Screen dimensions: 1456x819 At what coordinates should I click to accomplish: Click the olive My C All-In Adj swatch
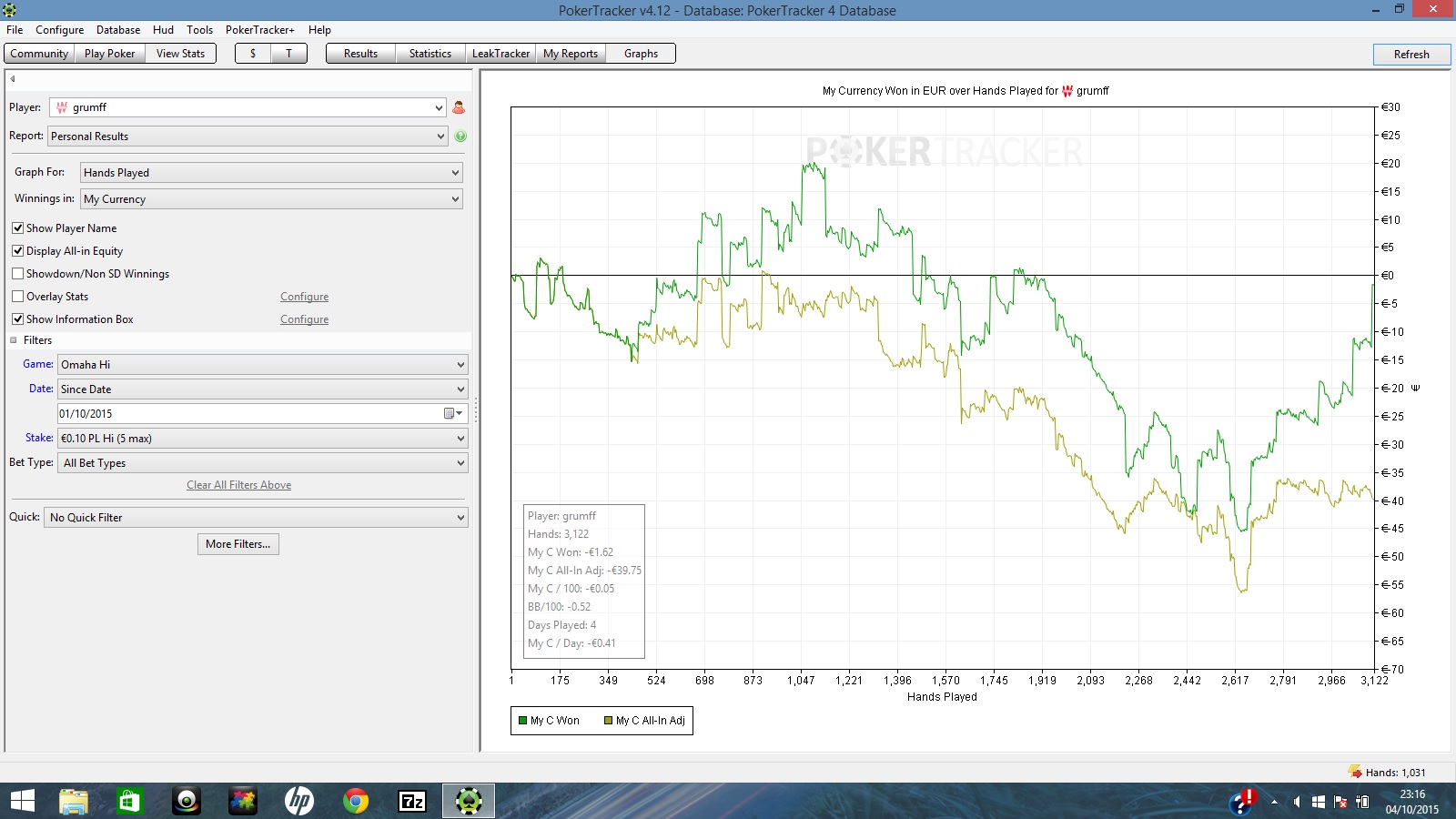tap(609, 721)
